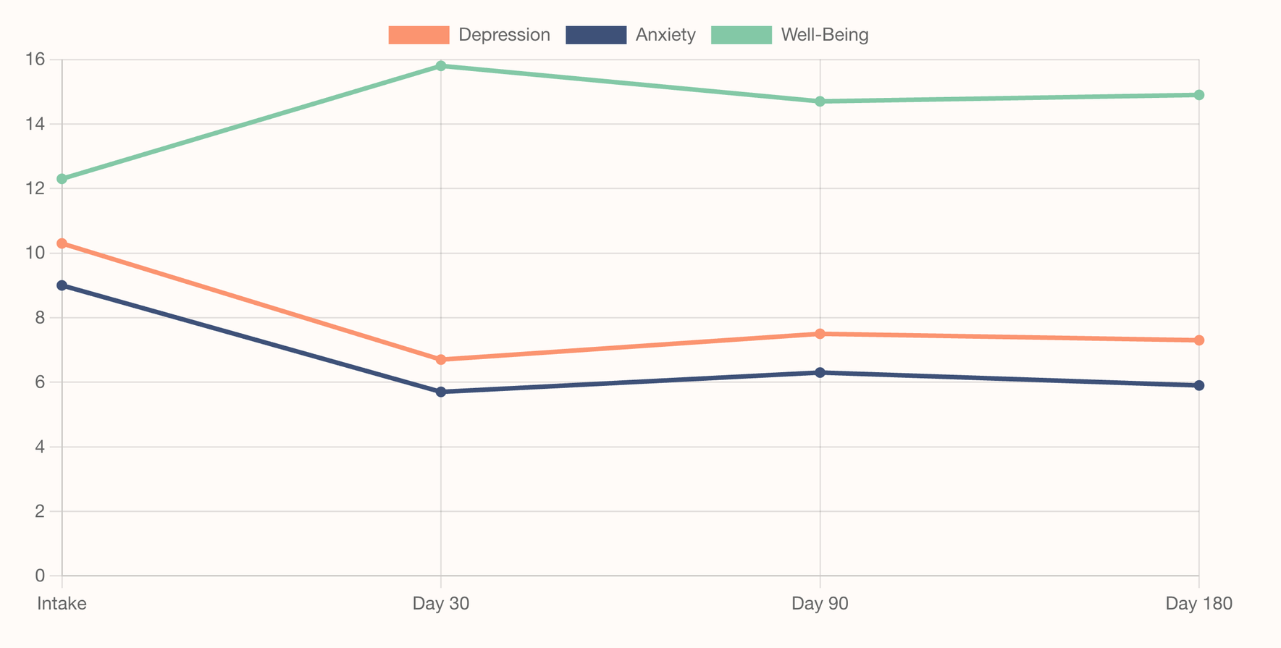
Task: Click the navy Anxiety legend color swatch
Action: (x=596, y=35)
